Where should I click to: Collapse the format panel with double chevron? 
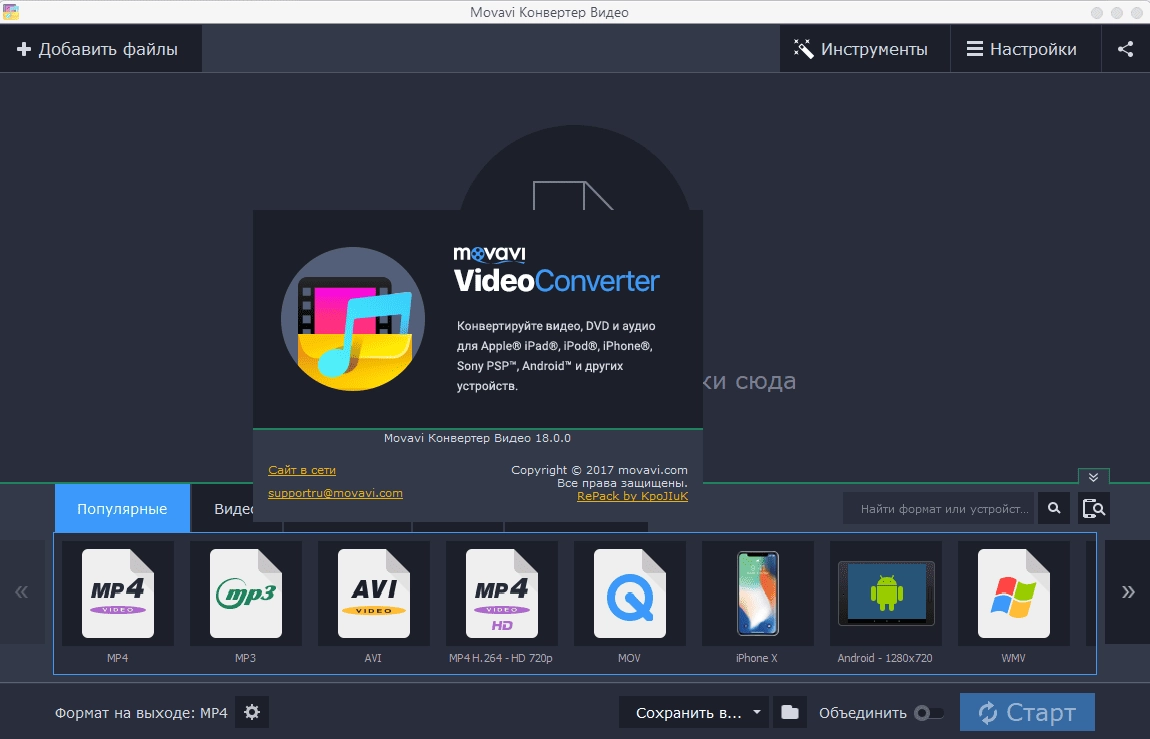point(1094,477)
